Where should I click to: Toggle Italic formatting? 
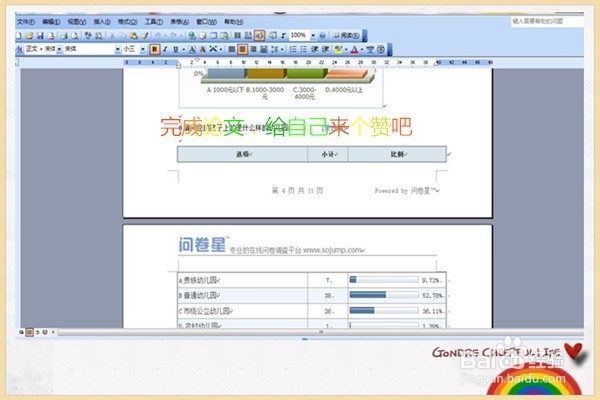(165, 49)
